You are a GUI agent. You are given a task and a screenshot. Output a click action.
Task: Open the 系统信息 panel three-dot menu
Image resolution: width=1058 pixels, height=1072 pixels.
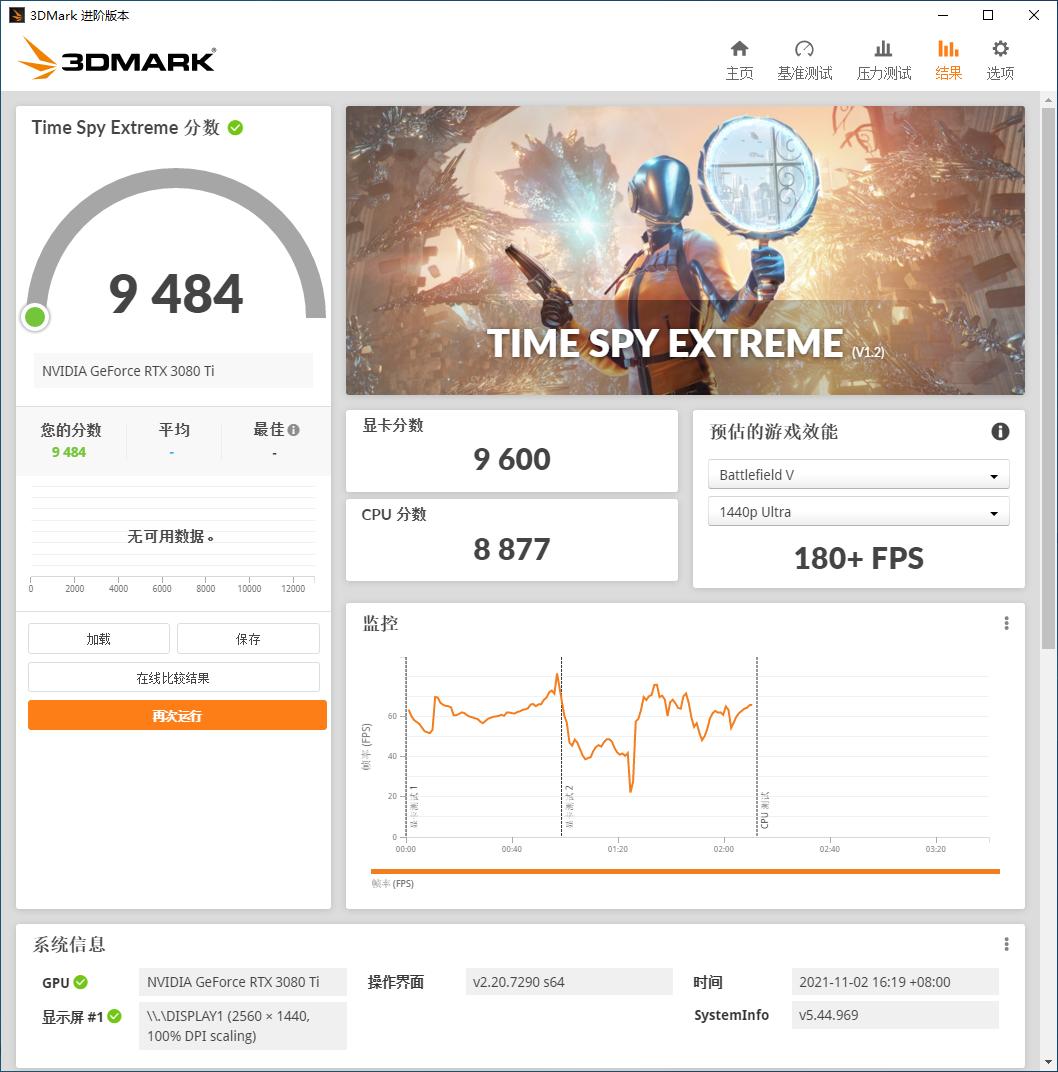tap(1006, 944)
